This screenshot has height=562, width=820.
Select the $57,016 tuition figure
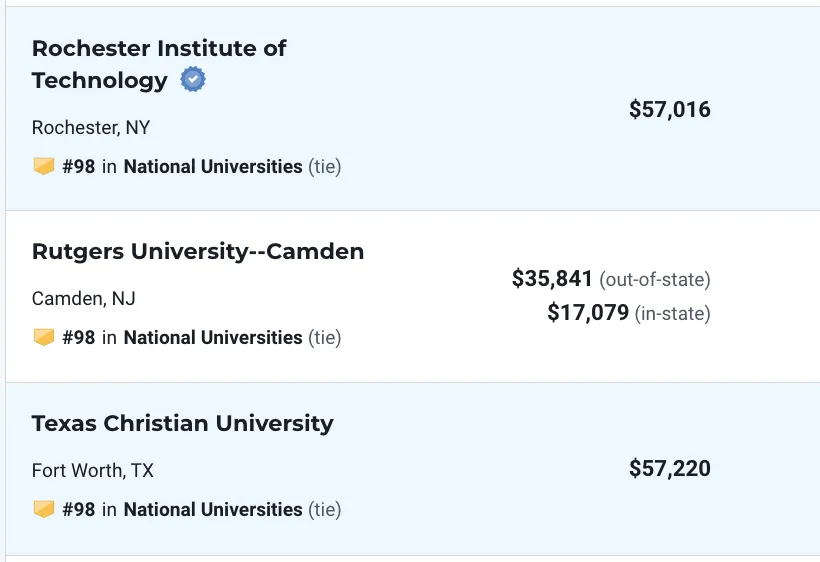point(670,110)
